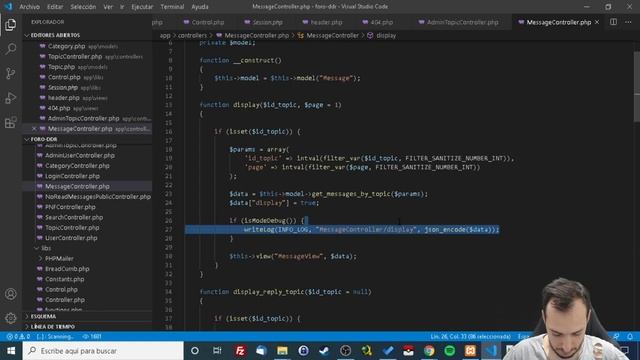Viewport: 640px width, 360px height.
Task: Open the Source Control view
Action: pyautogui.click(x=11, y=73)
